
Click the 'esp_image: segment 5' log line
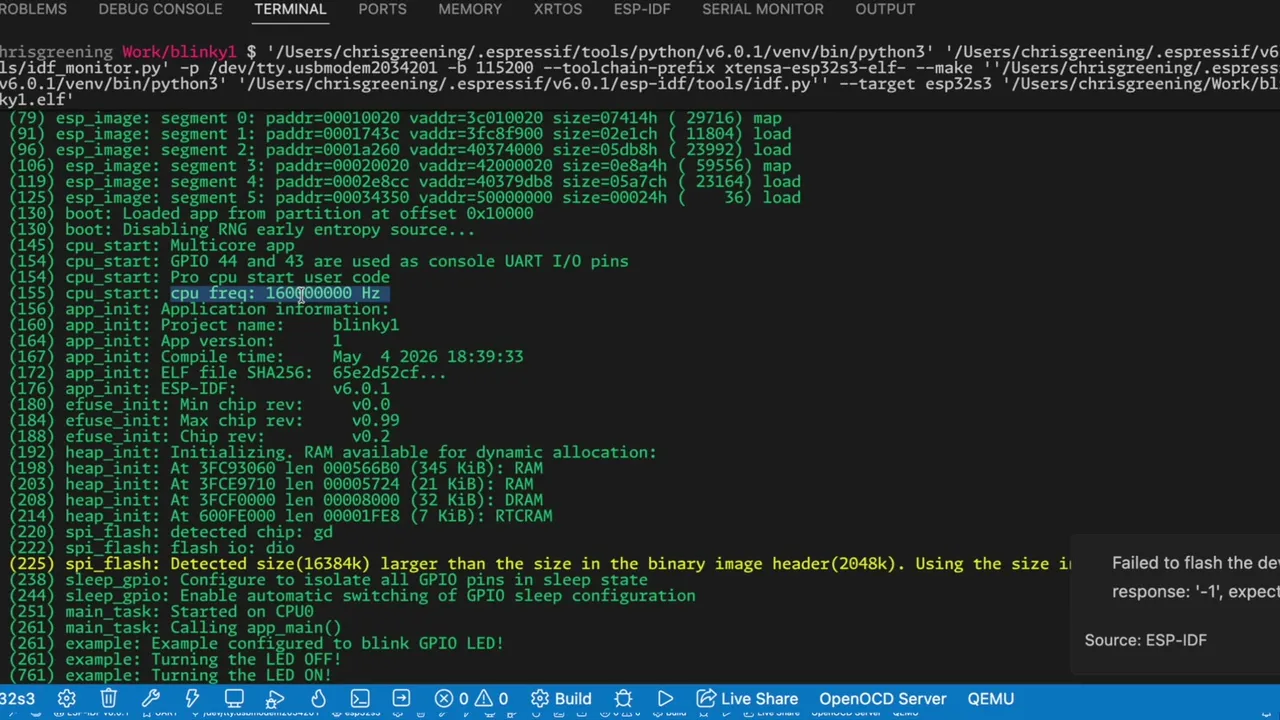(405, 197)
